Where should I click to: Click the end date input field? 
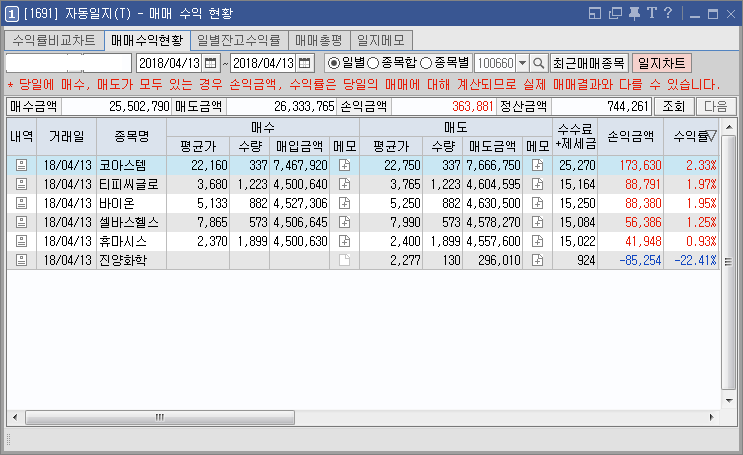(264, 63)
